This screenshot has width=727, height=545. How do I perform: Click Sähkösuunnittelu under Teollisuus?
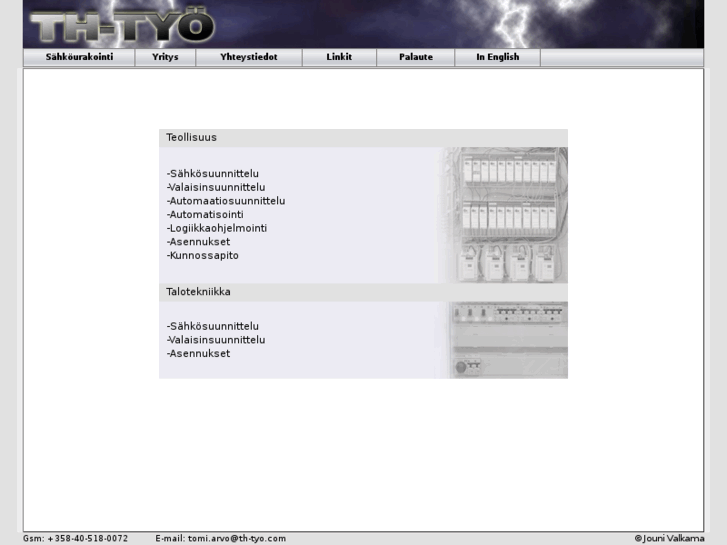coord(213,173)
